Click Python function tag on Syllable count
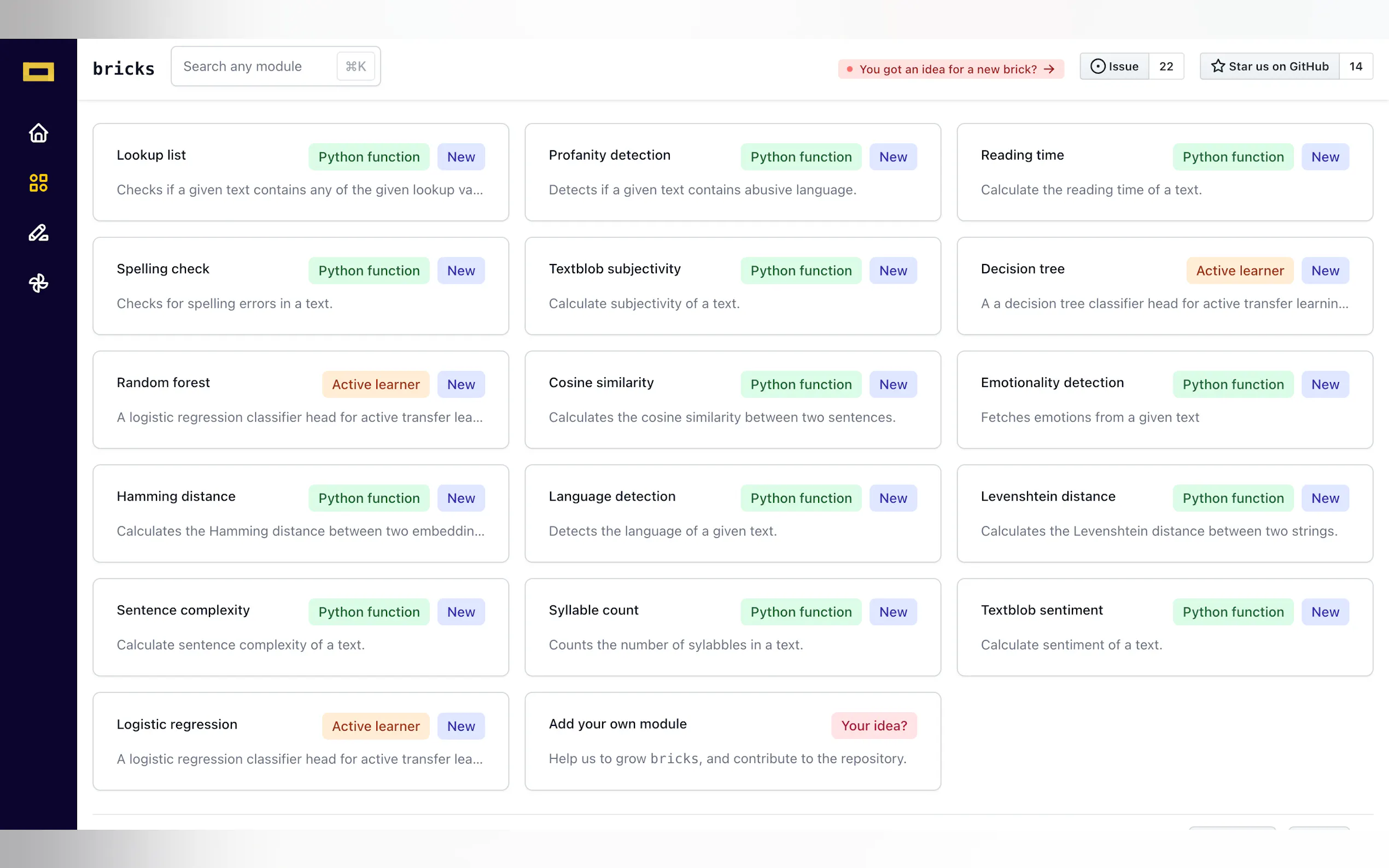This screenshot has height=868, width=1389. coord(801,612)
